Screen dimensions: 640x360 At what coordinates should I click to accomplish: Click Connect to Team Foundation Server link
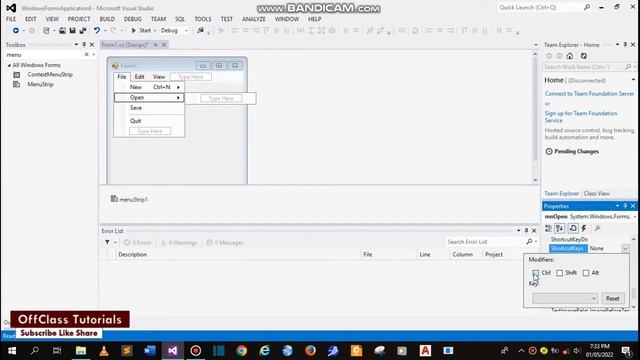tap(589, 94)
